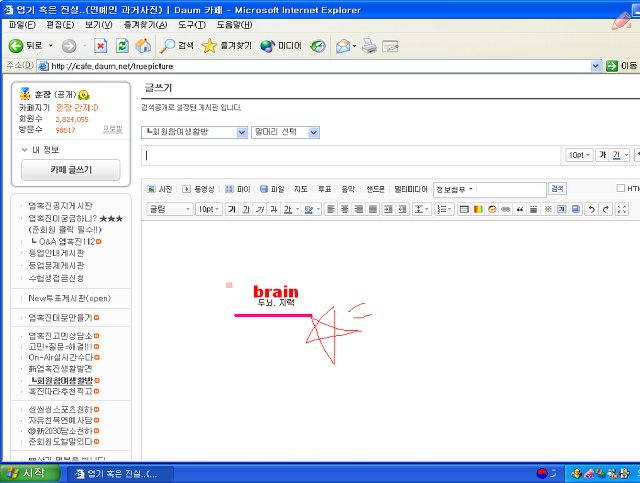Image resolution: width=640 pixels, height=483 pixels.
Task: Click the undo arrow in editor toolbar
Action: click(x=592, y=209)
